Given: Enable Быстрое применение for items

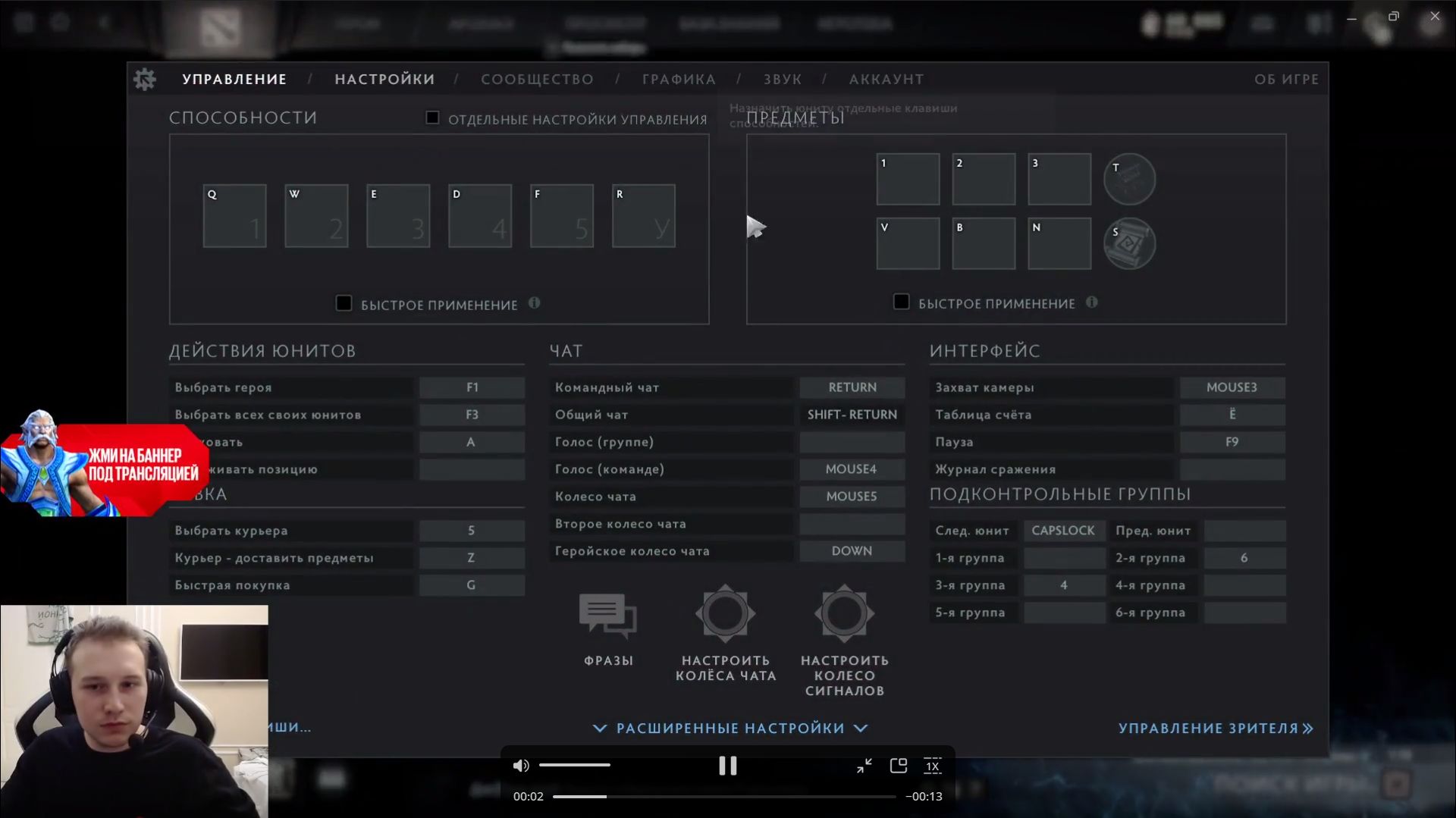Looking at the screenshot, I should coord(902,302).
